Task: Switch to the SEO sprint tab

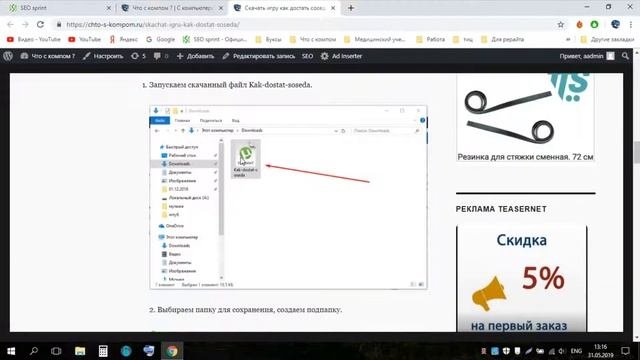Action: click(60, 8)
